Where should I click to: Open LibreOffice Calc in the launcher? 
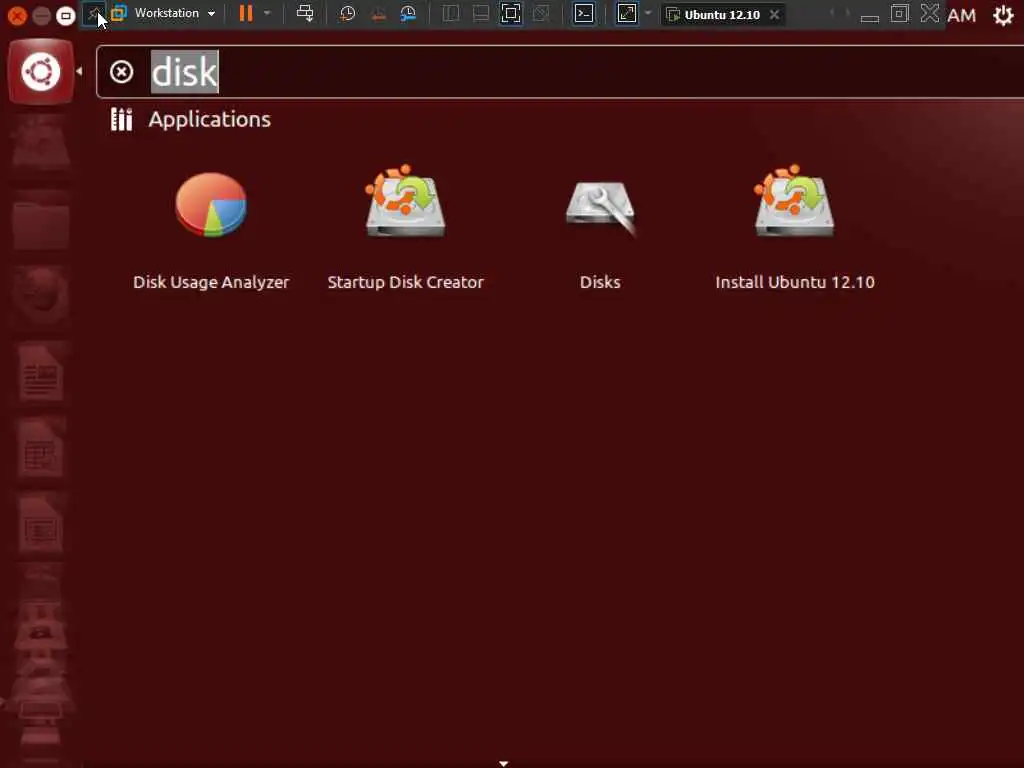40,449
